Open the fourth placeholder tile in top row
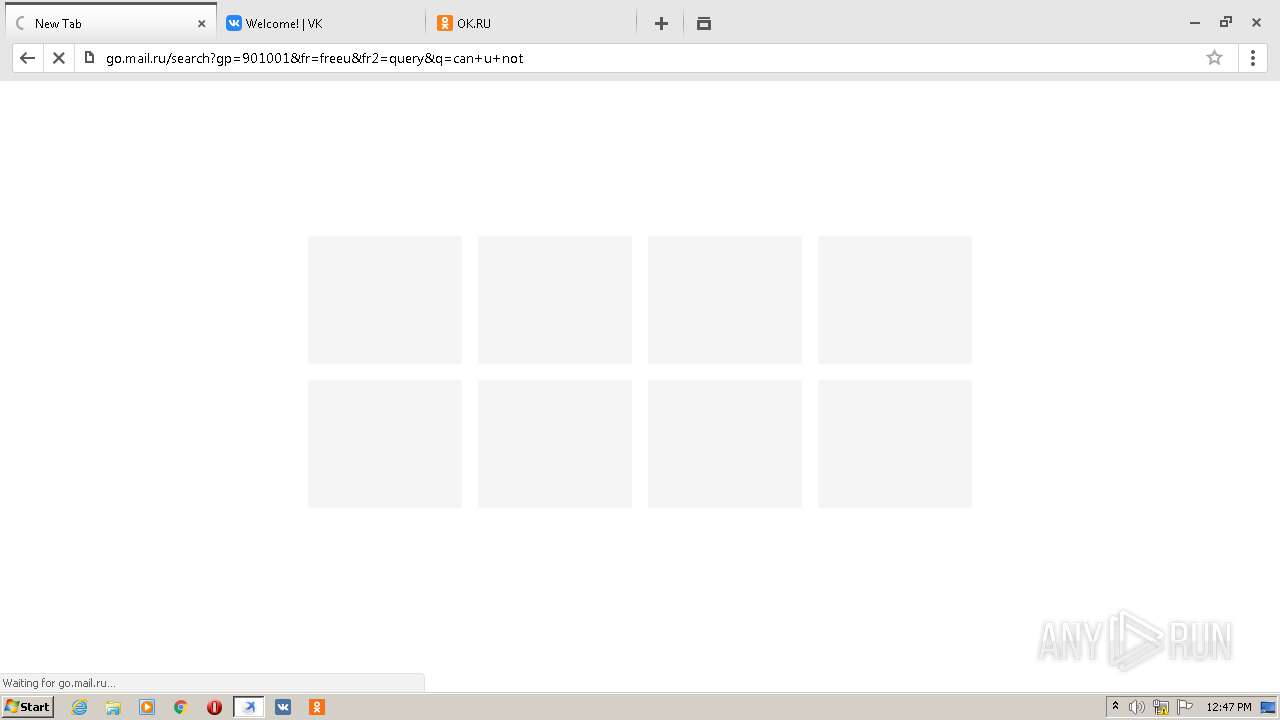1280x720 pixels. click(895, 300)
